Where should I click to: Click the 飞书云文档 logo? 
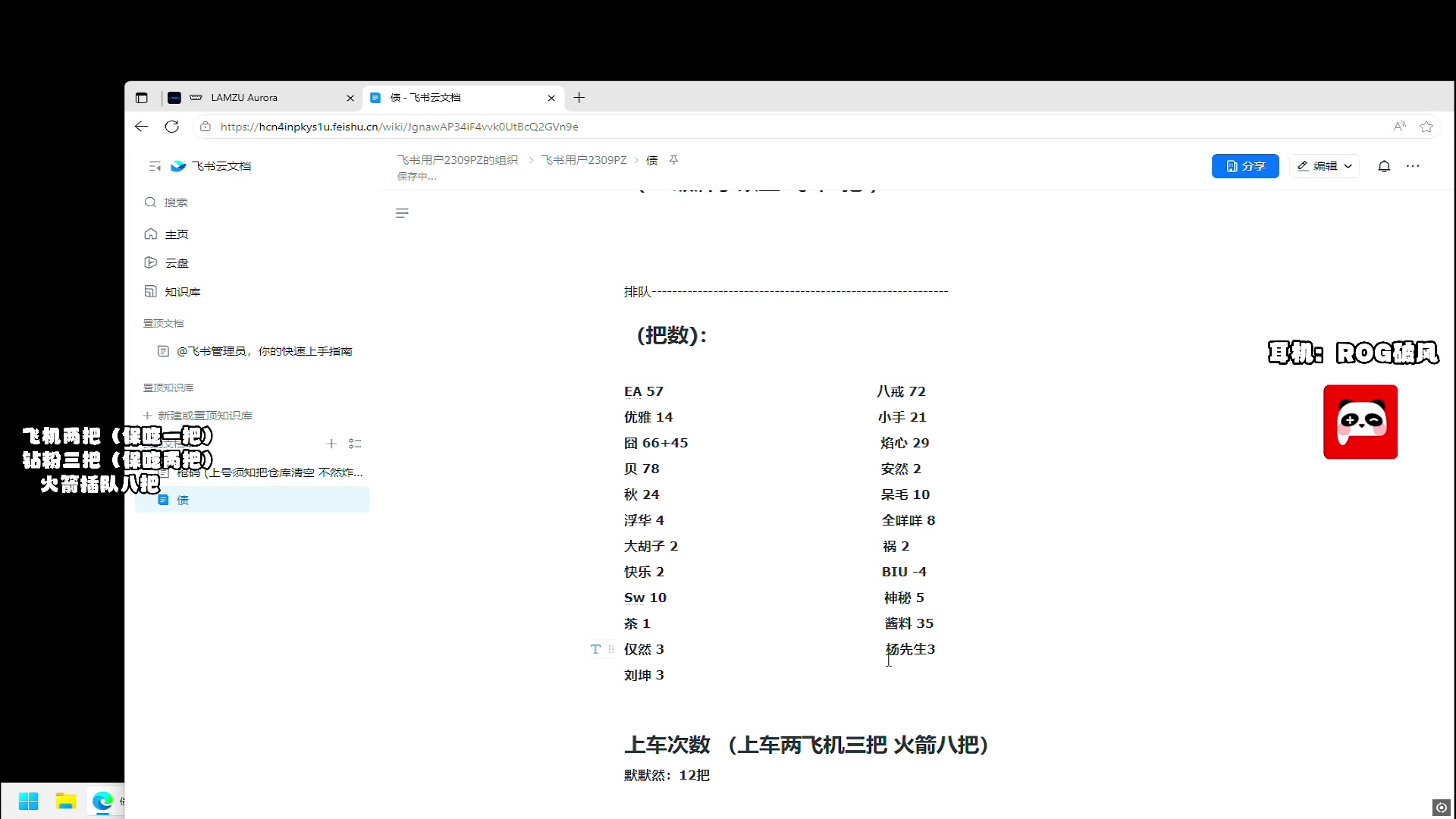point(211,166)
